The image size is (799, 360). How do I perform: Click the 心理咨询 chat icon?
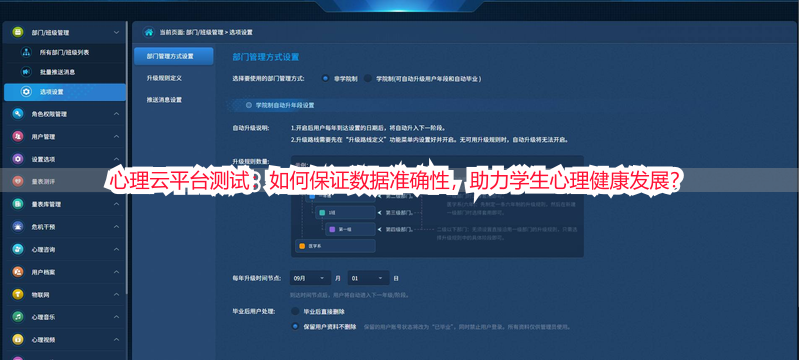18,249
